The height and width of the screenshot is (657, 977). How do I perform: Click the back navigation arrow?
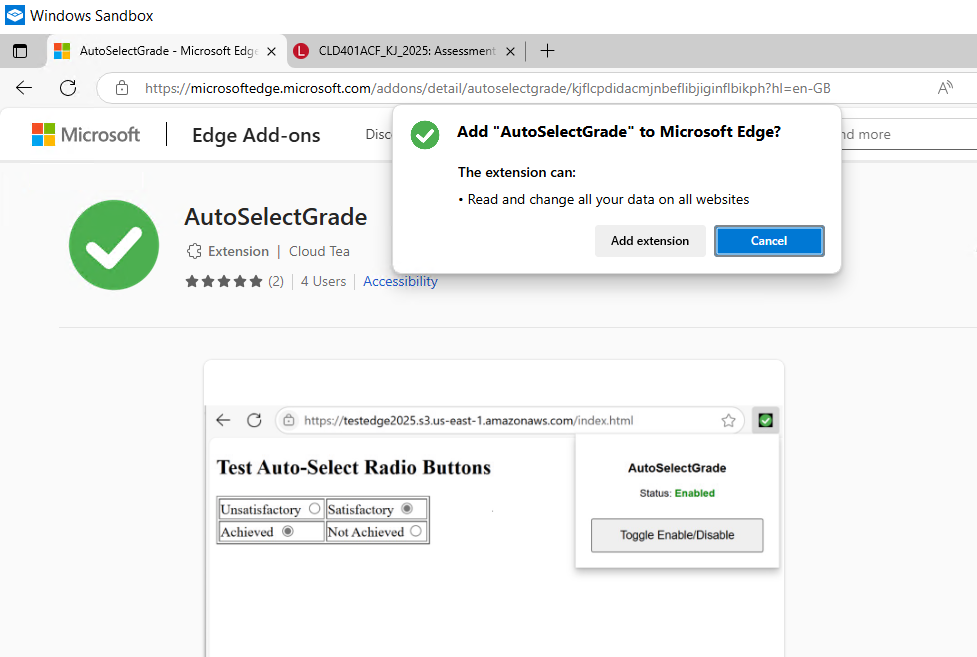pos(23,88)
